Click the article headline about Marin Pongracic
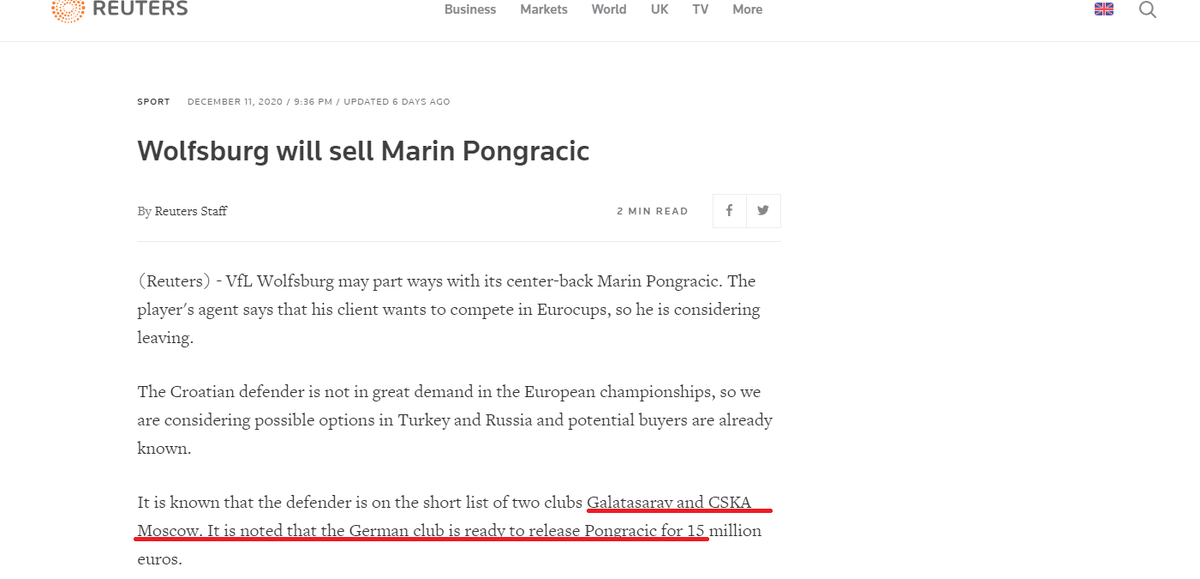This screenshot has height=579, width=1200. point(363,151)
